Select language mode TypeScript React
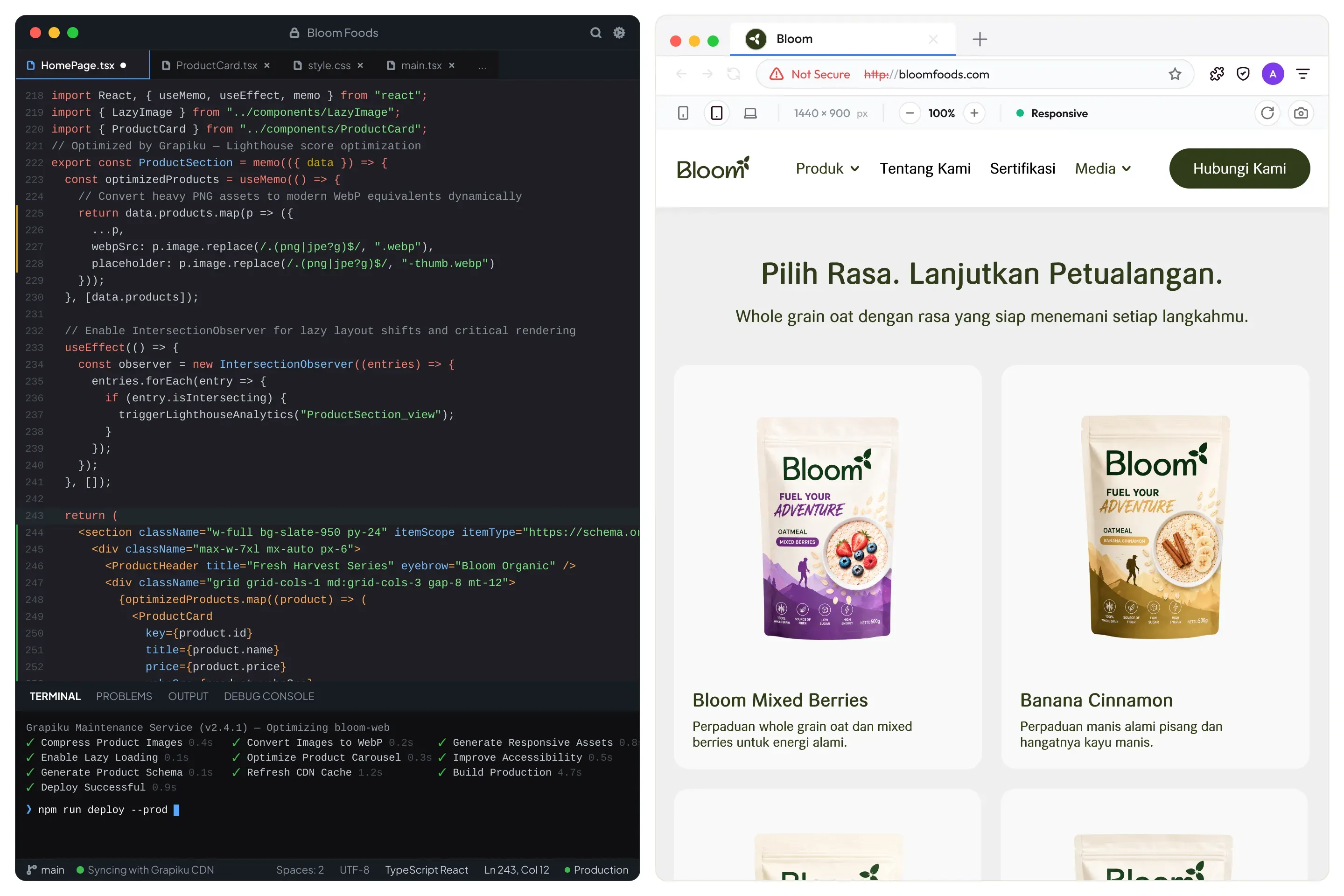Screen dimensions: 1344x896 pos(426,870)
